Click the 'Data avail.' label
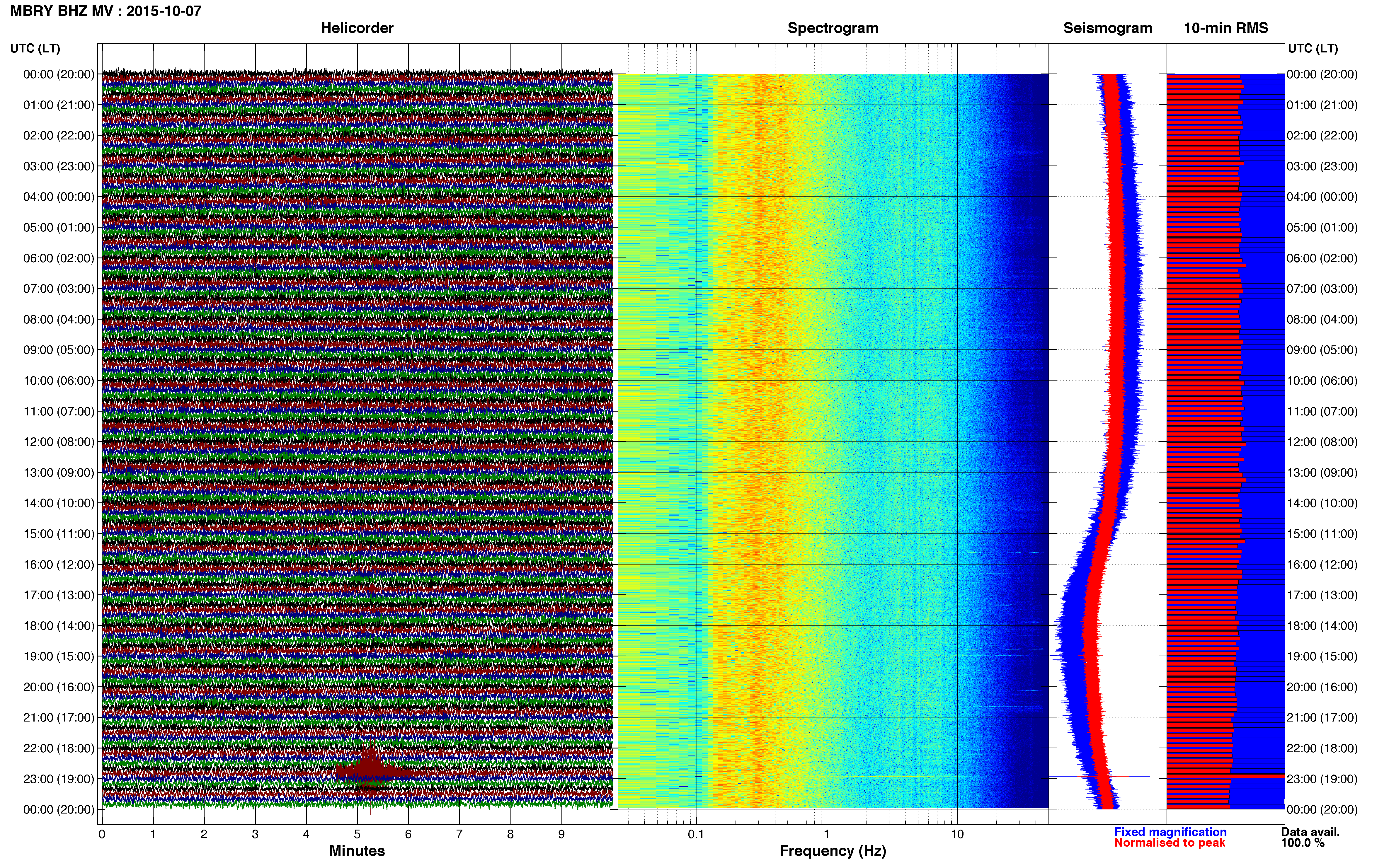This screenshot has width=1389, height=868. point(1310,832)
